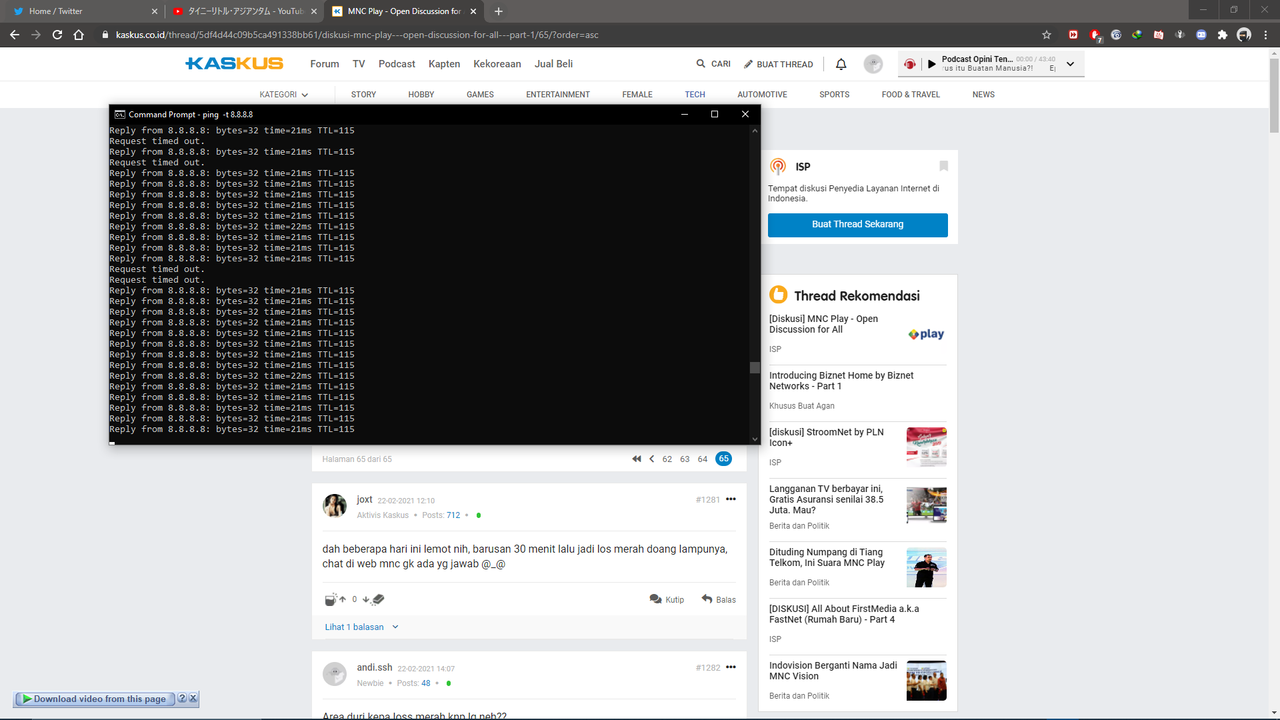Open the Forum menu item
1280x720 pixels.
tap(324, 64)
